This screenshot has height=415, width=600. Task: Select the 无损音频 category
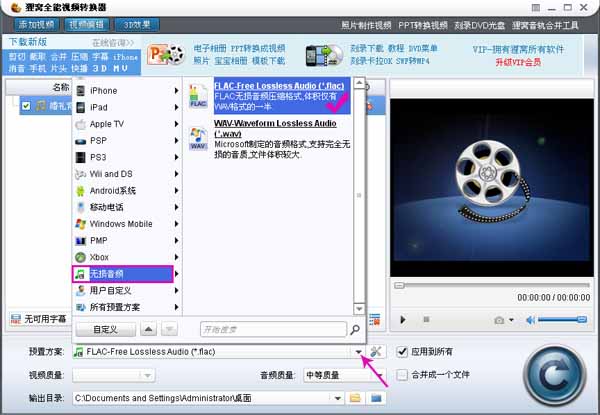(123, 274)
